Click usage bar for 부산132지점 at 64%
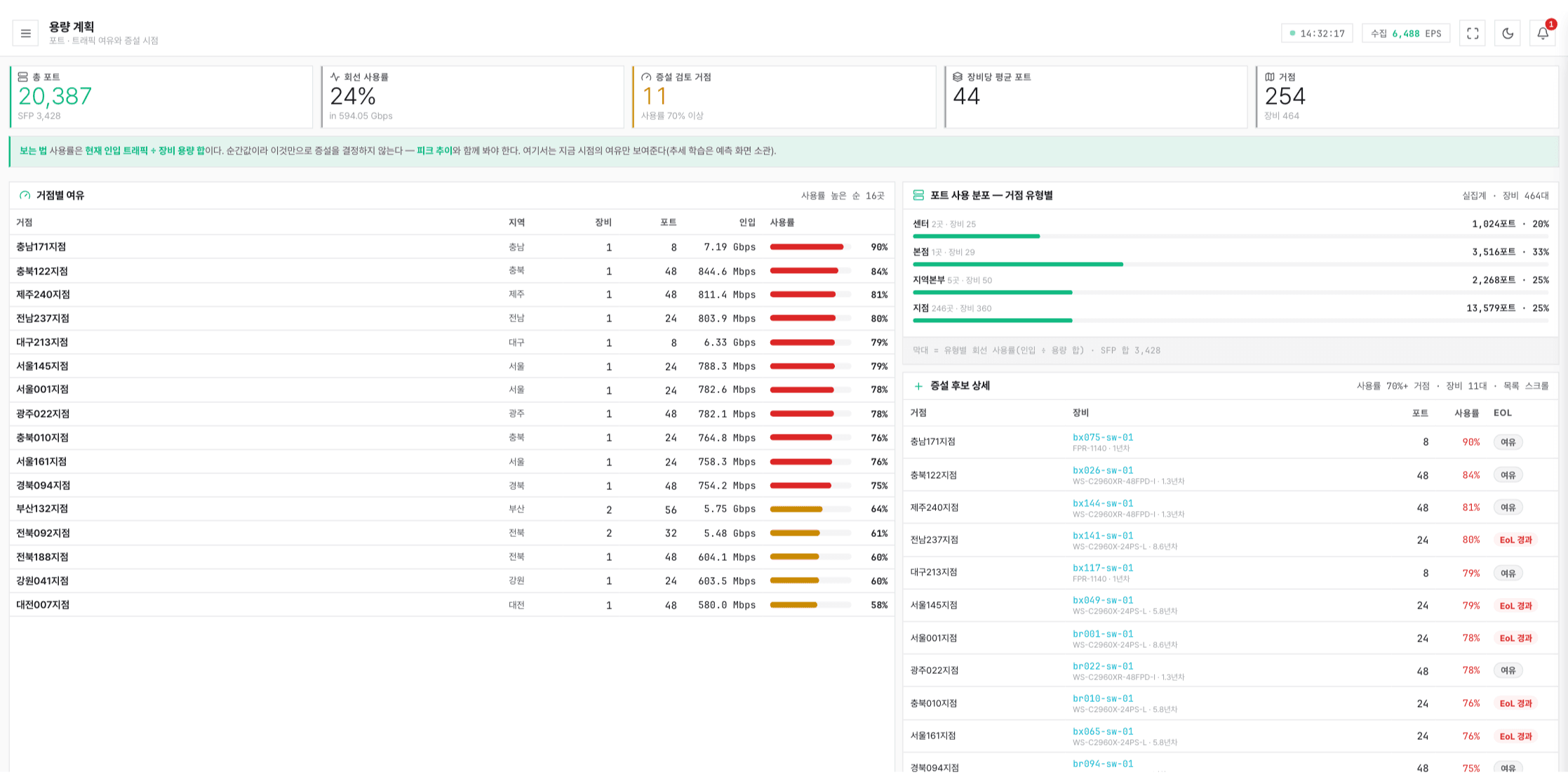 coord(810,509)
